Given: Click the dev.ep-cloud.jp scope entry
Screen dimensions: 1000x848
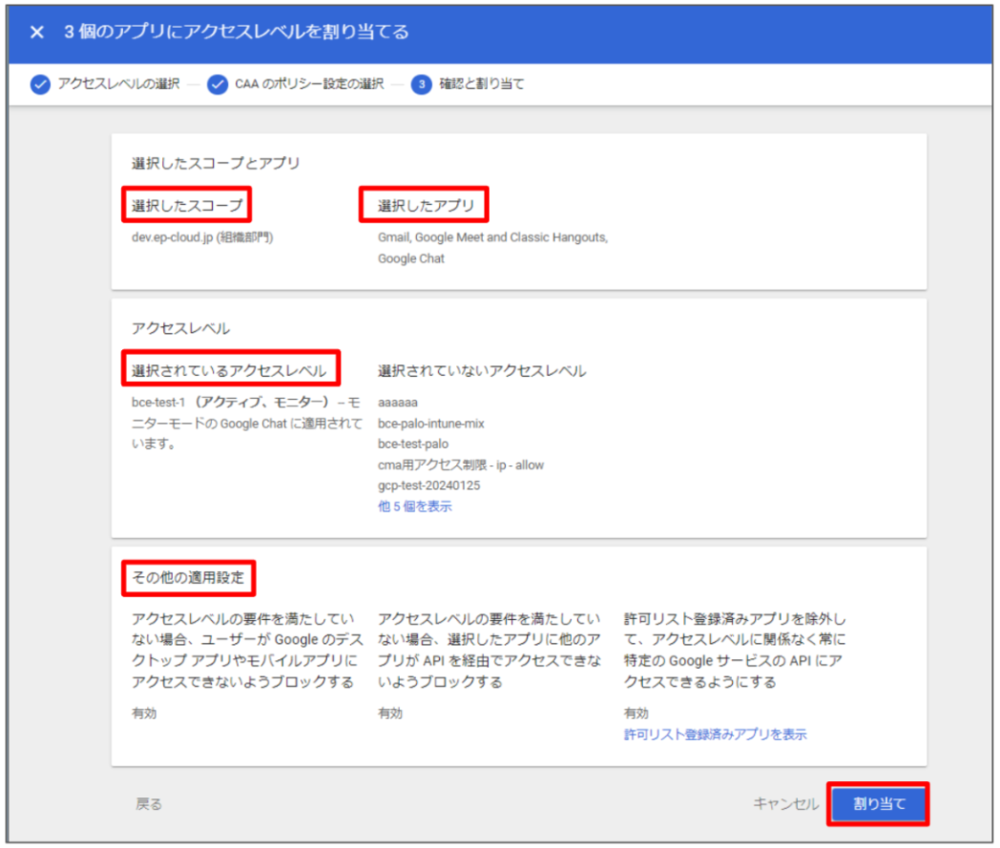Looking at the screenshot, I should [202, 238].
